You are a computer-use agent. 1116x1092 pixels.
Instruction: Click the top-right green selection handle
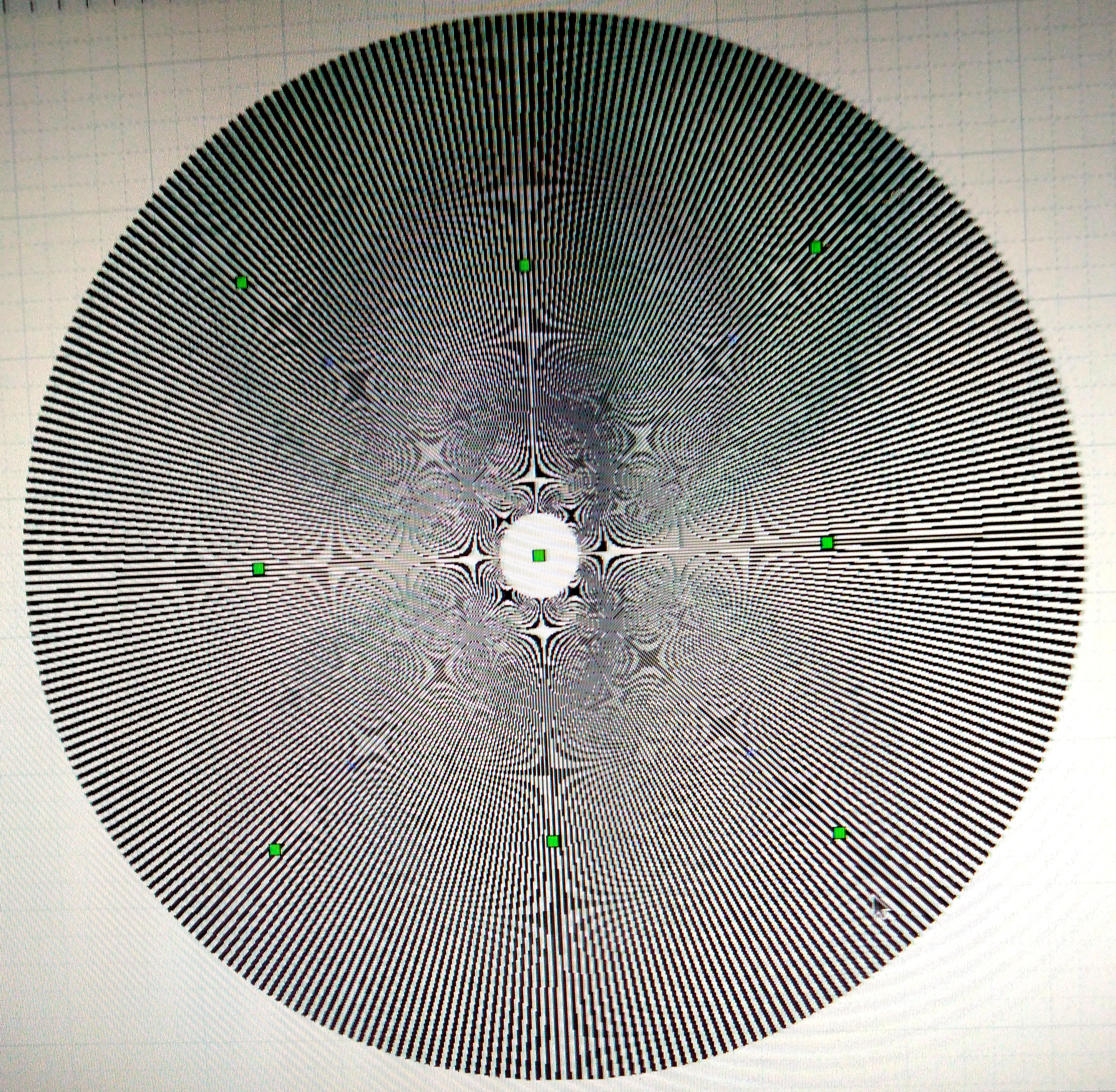[x=816, y=247]
